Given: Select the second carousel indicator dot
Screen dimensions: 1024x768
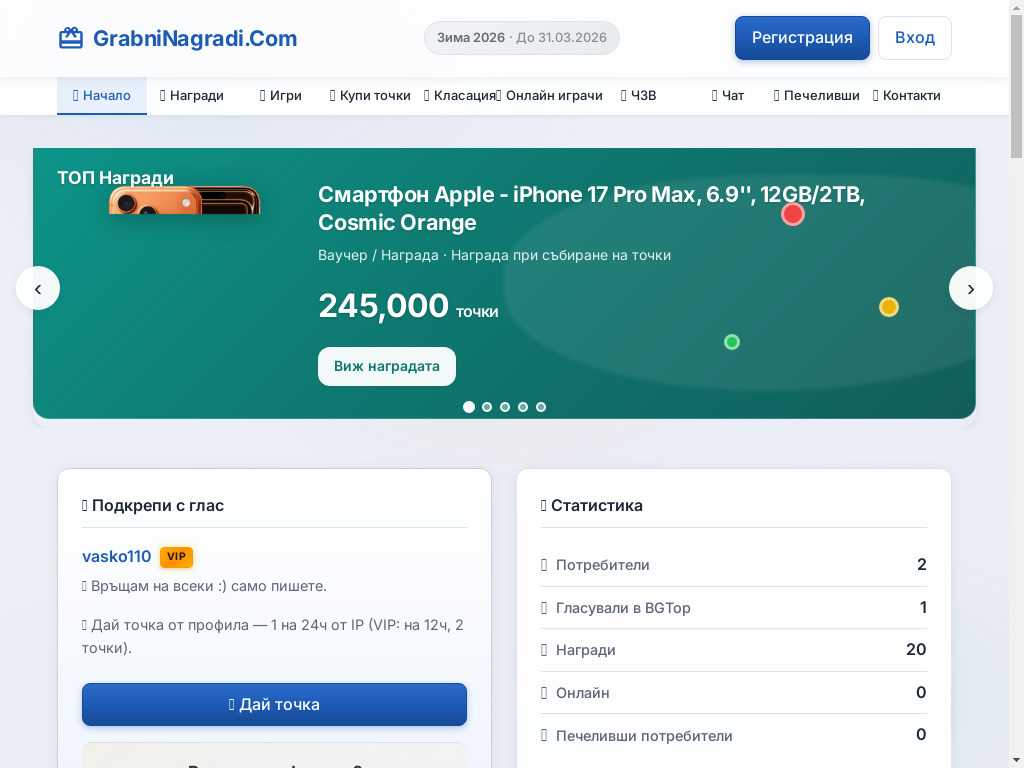Looking at the screenshot, I should (487, 407).
